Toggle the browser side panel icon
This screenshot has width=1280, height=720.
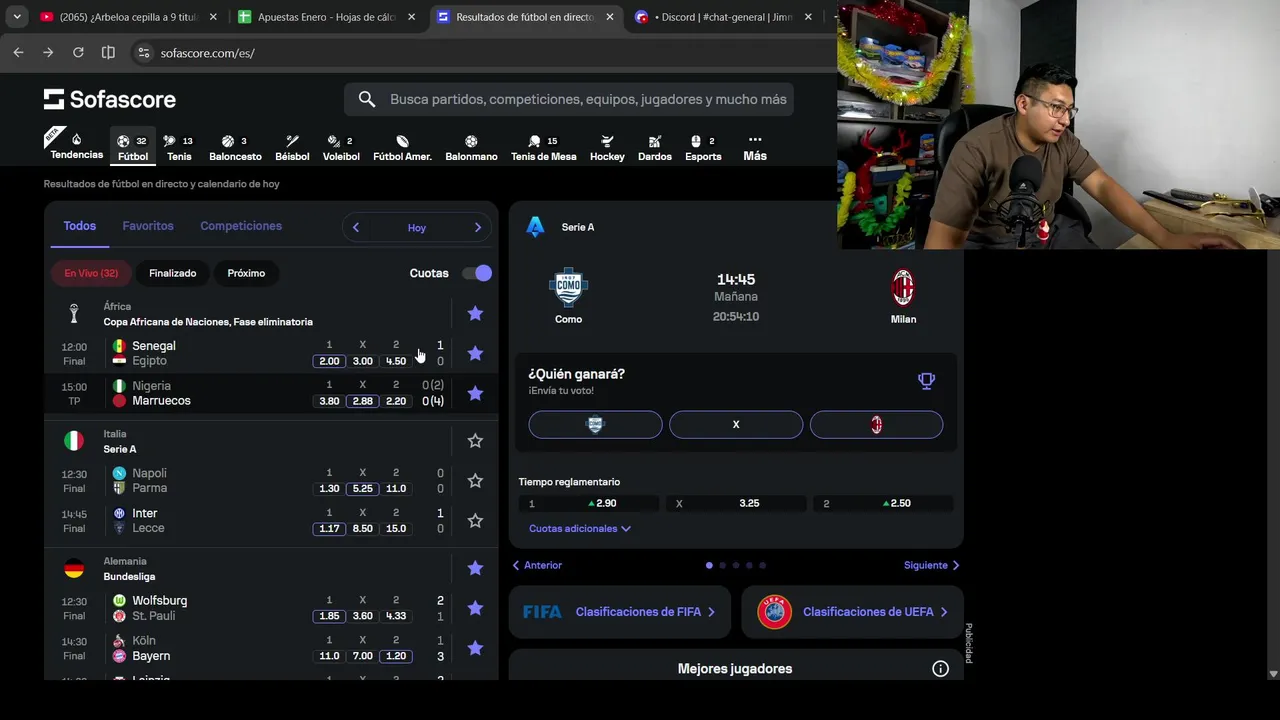(x=108, y=52)
